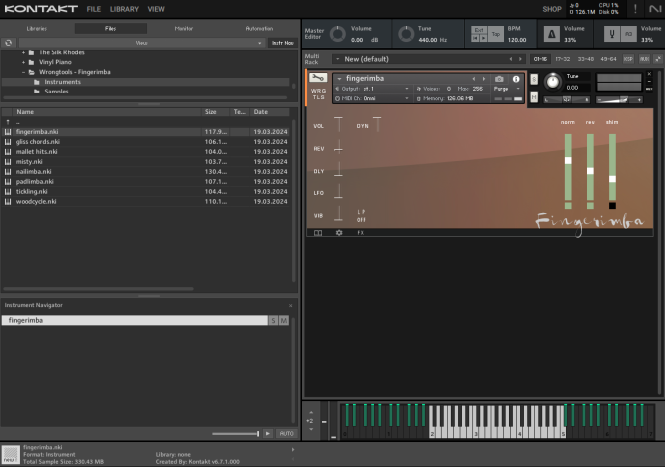Click the alert exclamation icon in the top bar
The height and width of the screenshot is (467, 665).
[x=635, y=8]
